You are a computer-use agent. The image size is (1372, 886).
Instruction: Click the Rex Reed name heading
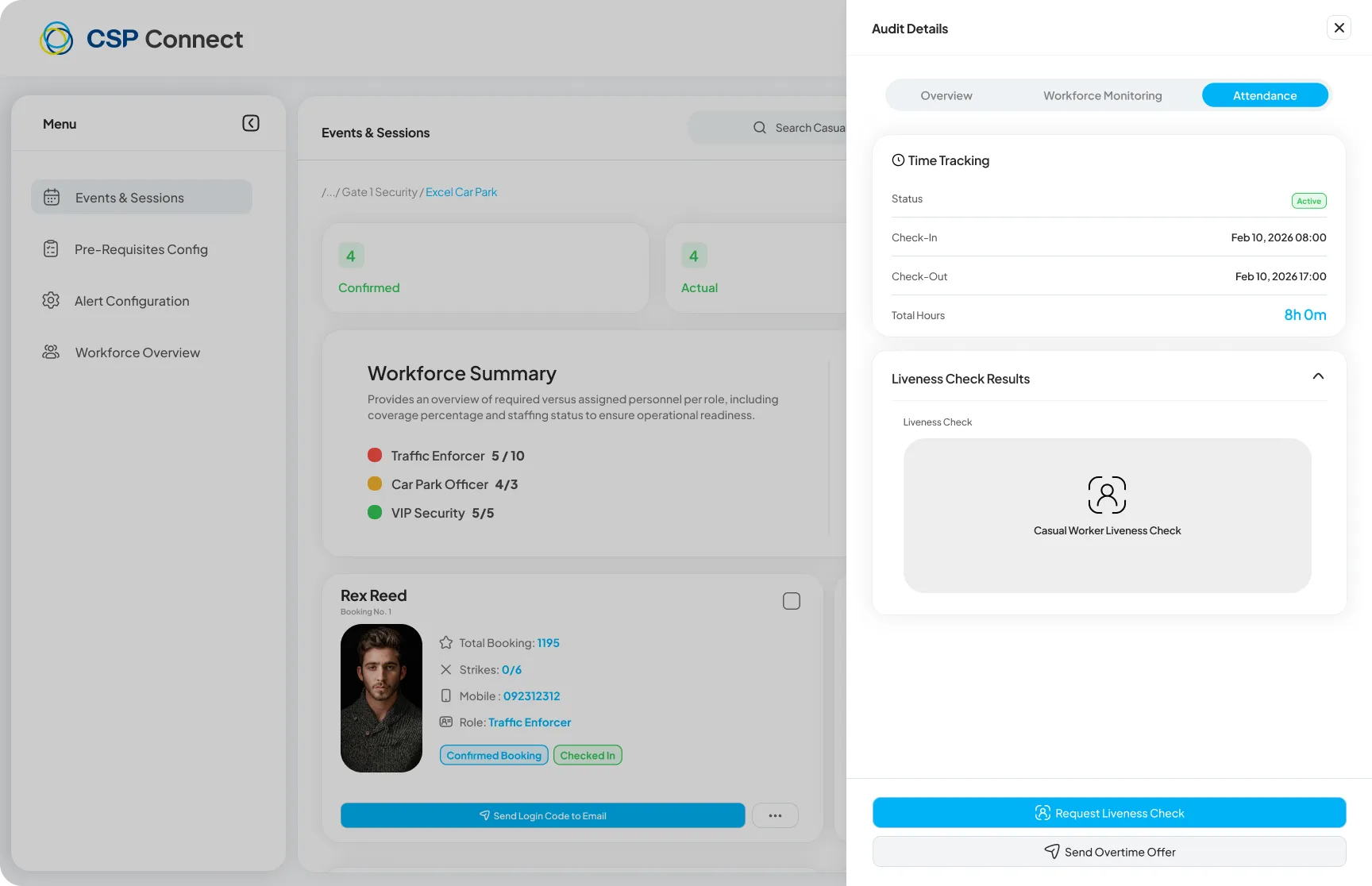(373, 595)
